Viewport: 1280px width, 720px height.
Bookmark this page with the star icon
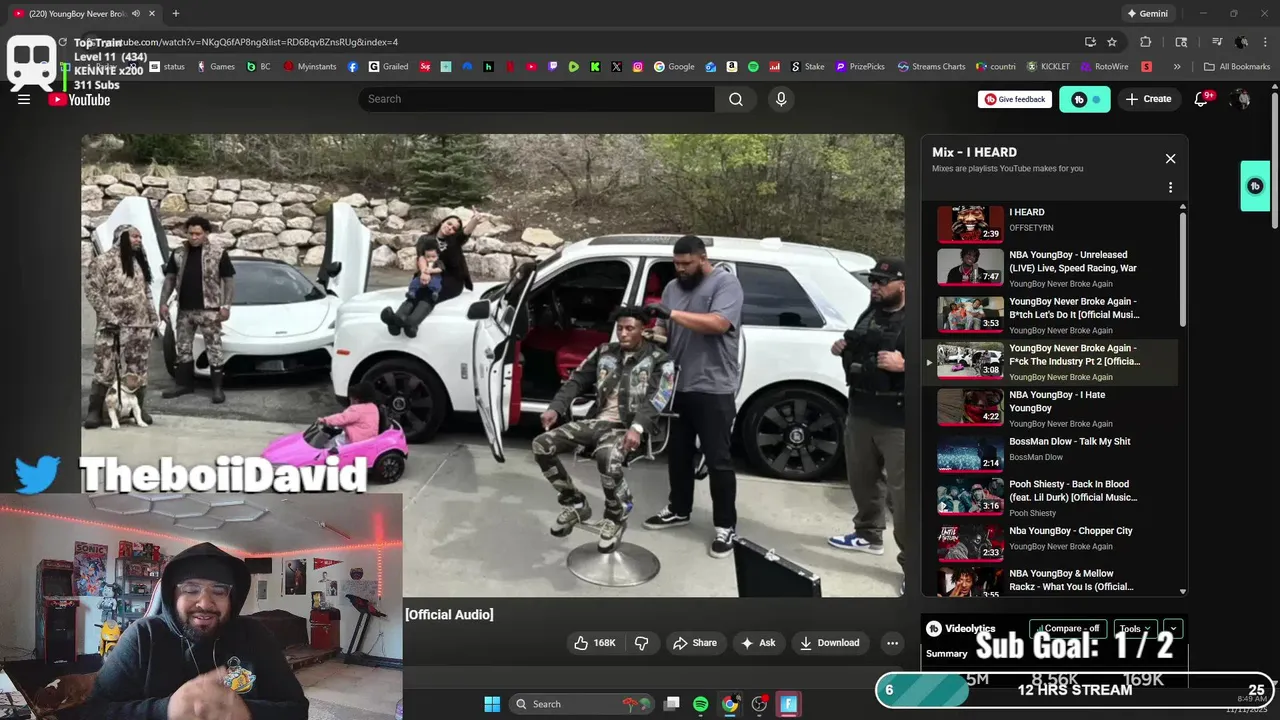[1112, 42]
